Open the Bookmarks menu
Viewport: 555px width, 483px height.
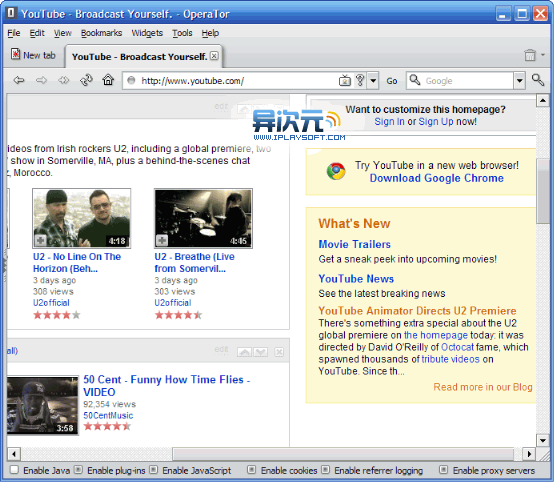click(101, 33)
